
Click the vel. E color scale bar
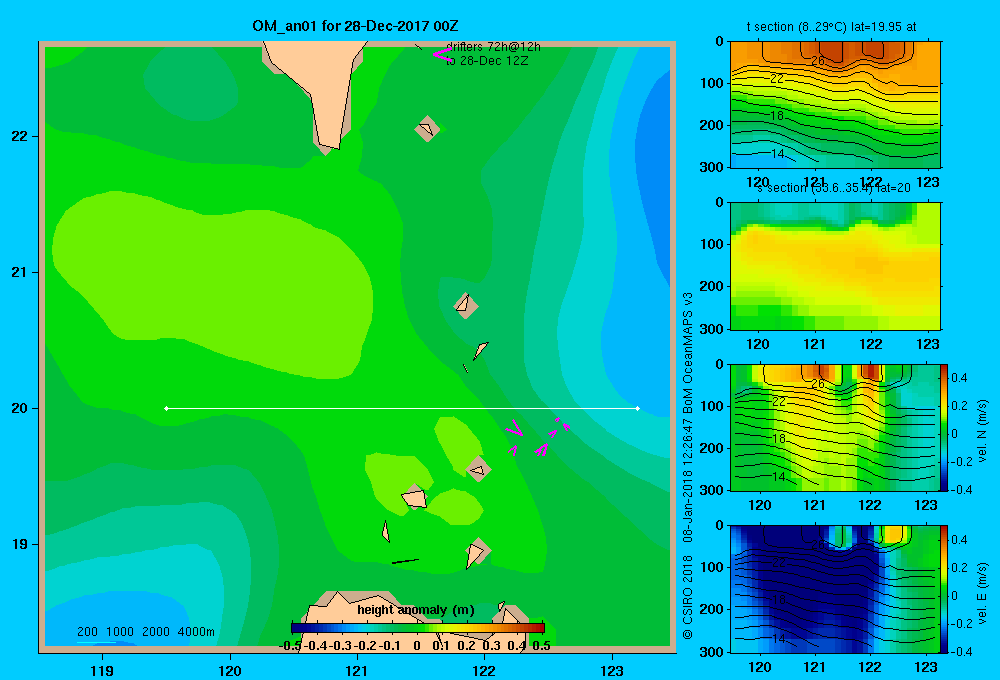(944, 589)
